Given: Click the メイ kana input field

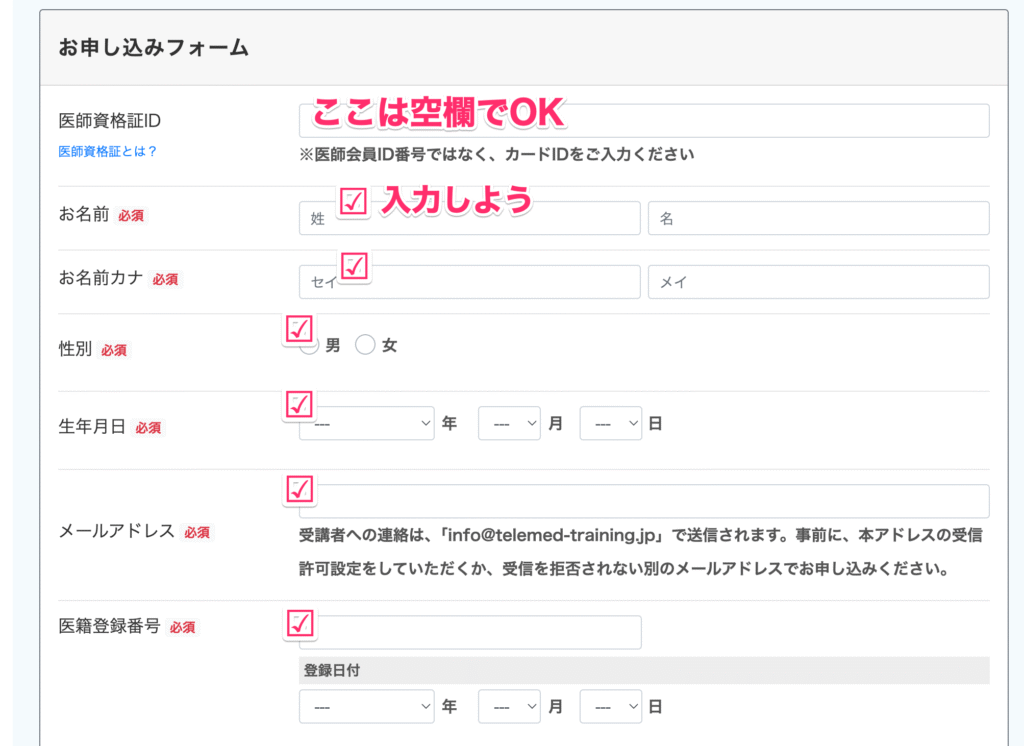Looking at the screenshot, I should [818, 282].
